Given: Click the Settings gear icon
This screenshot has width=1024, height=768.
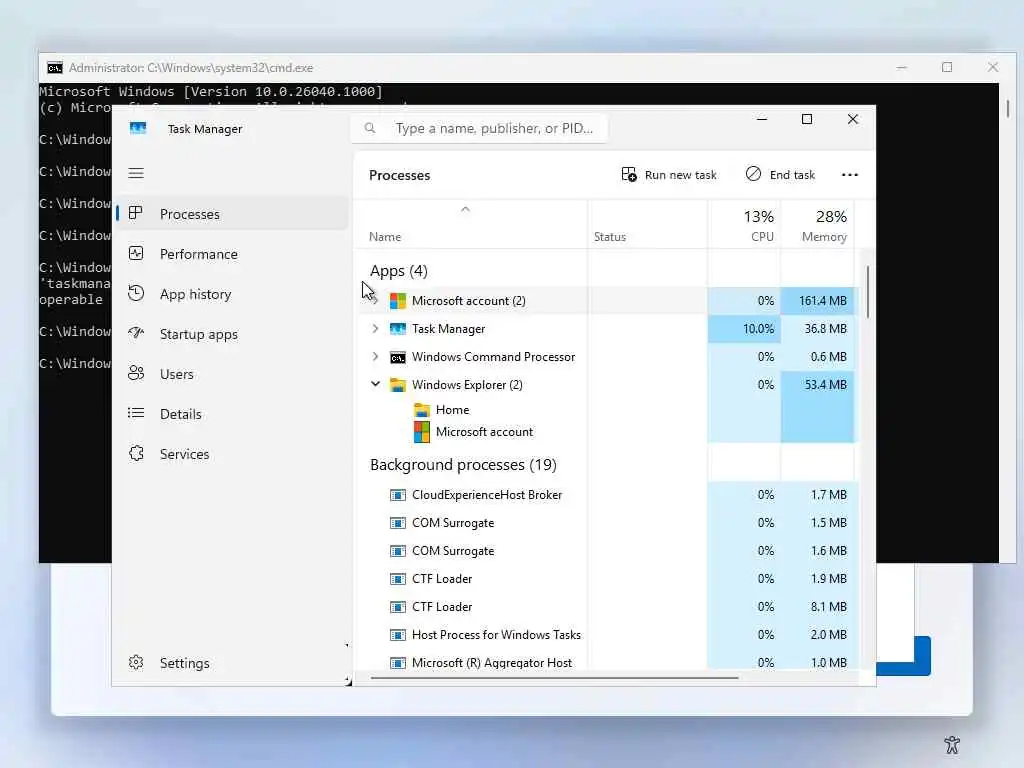Looking at the screenshot, I should (x=136, y=662).
